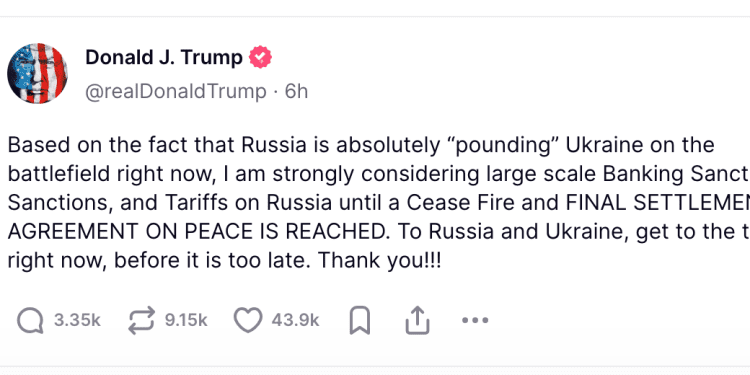This screenshot has width=750, height=375.
Task: Click the pink verified checkmark badge
Action: coord(260,57)
